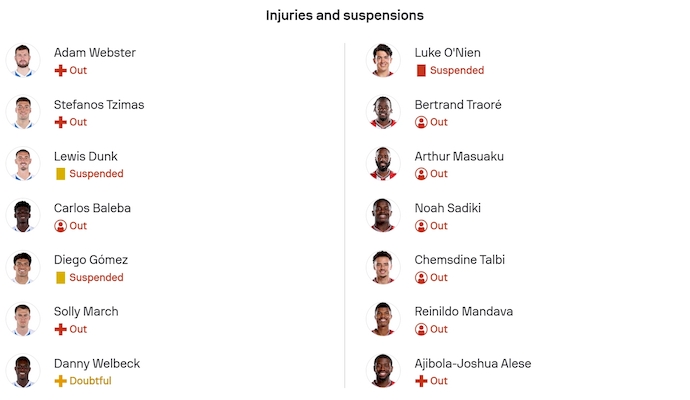The image size is (690, 400).
Task: Open Chemsdine Talbi player name link
Action: 461,260
